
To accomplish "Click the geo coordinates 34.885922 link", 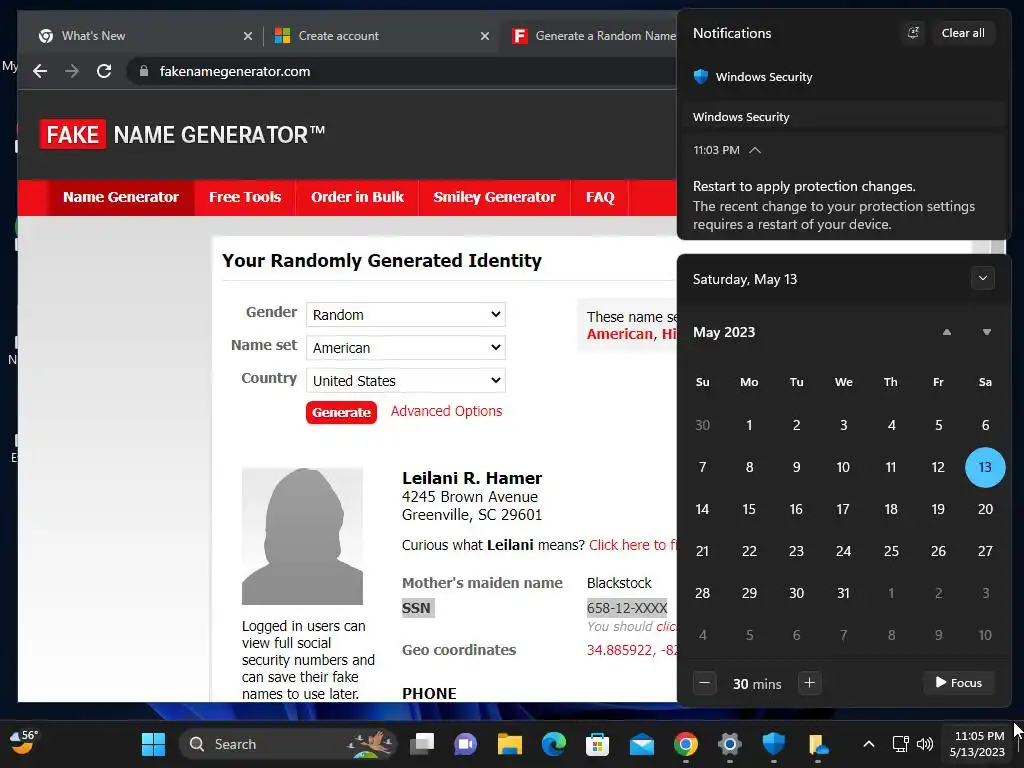I will pos(632,650).
